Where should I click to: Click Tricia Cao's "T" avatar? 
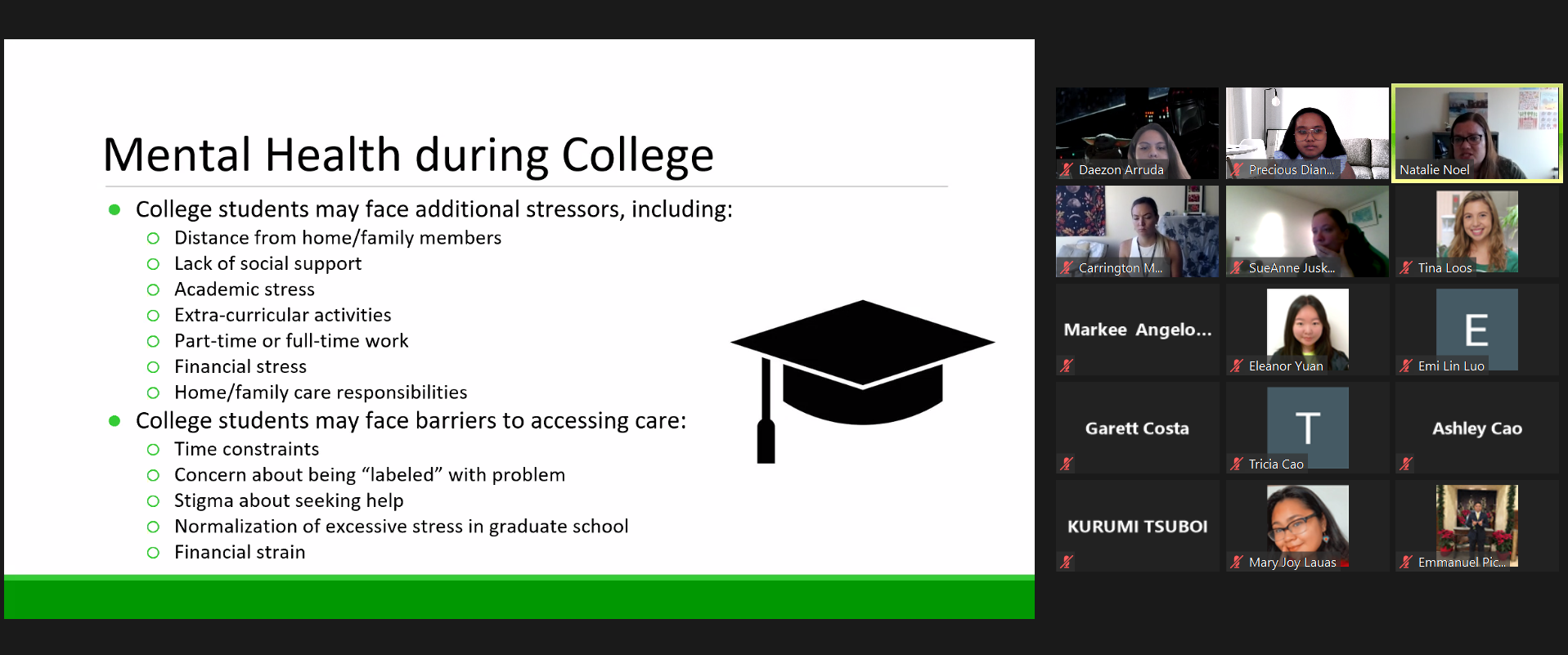pyautogui.click(x=1307, y=426)
